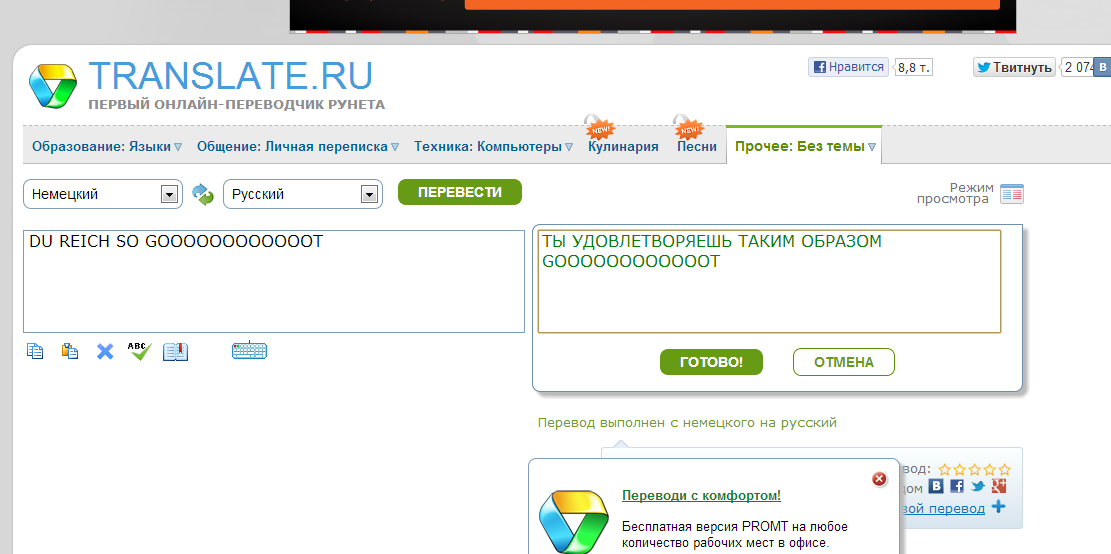Toggle the Режим просмотра view icon
Screen dimensions: 1111x554
coord(1012,194)
